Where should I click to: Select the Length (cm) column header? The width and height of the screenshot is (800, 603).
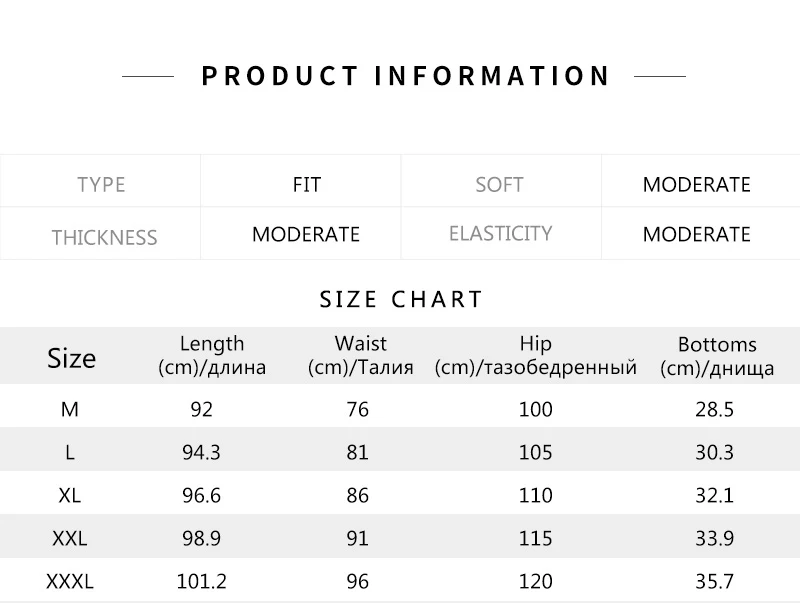(x=212, y=355)
